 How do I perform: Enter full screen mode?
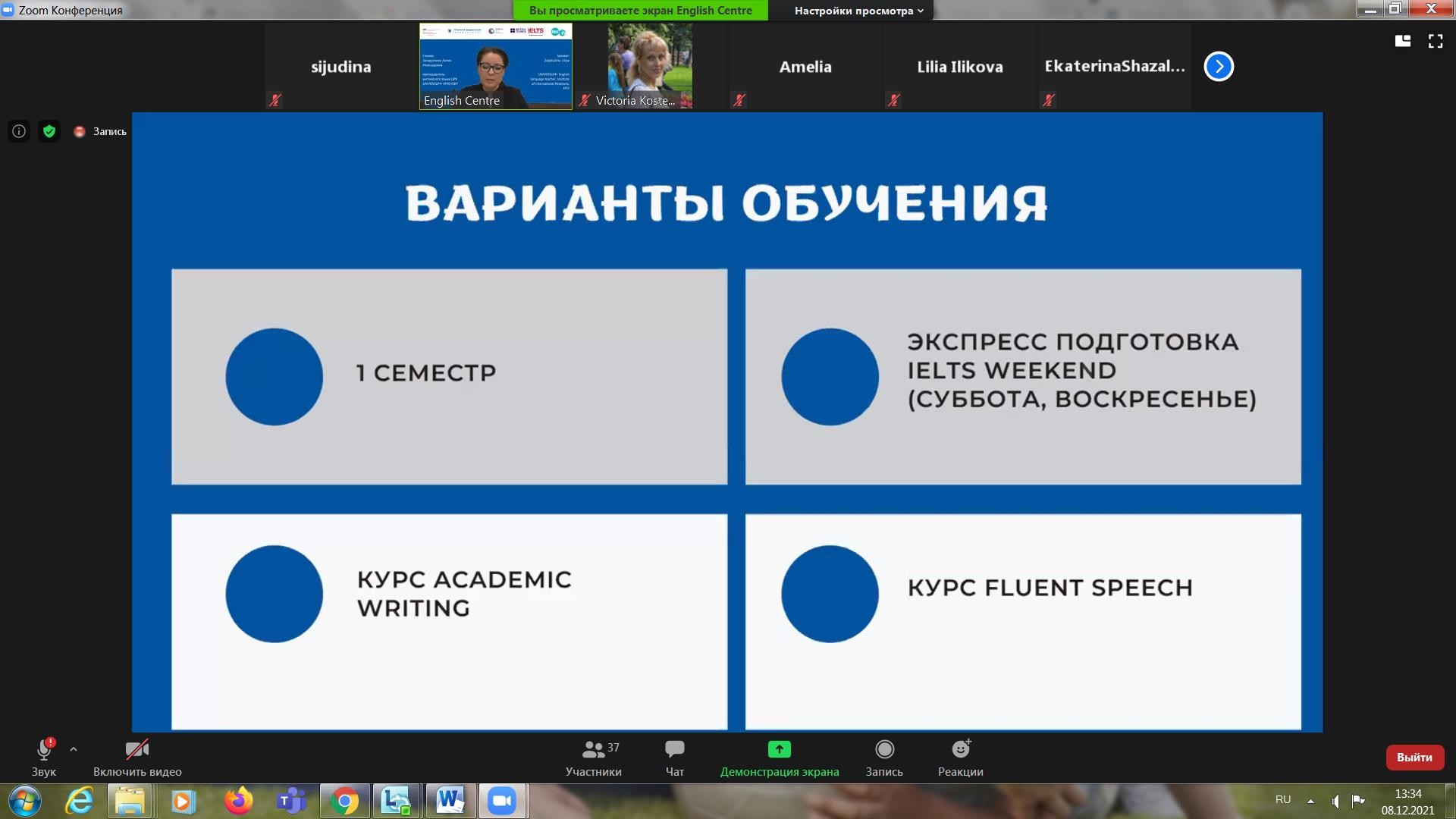click(1435, 41)
